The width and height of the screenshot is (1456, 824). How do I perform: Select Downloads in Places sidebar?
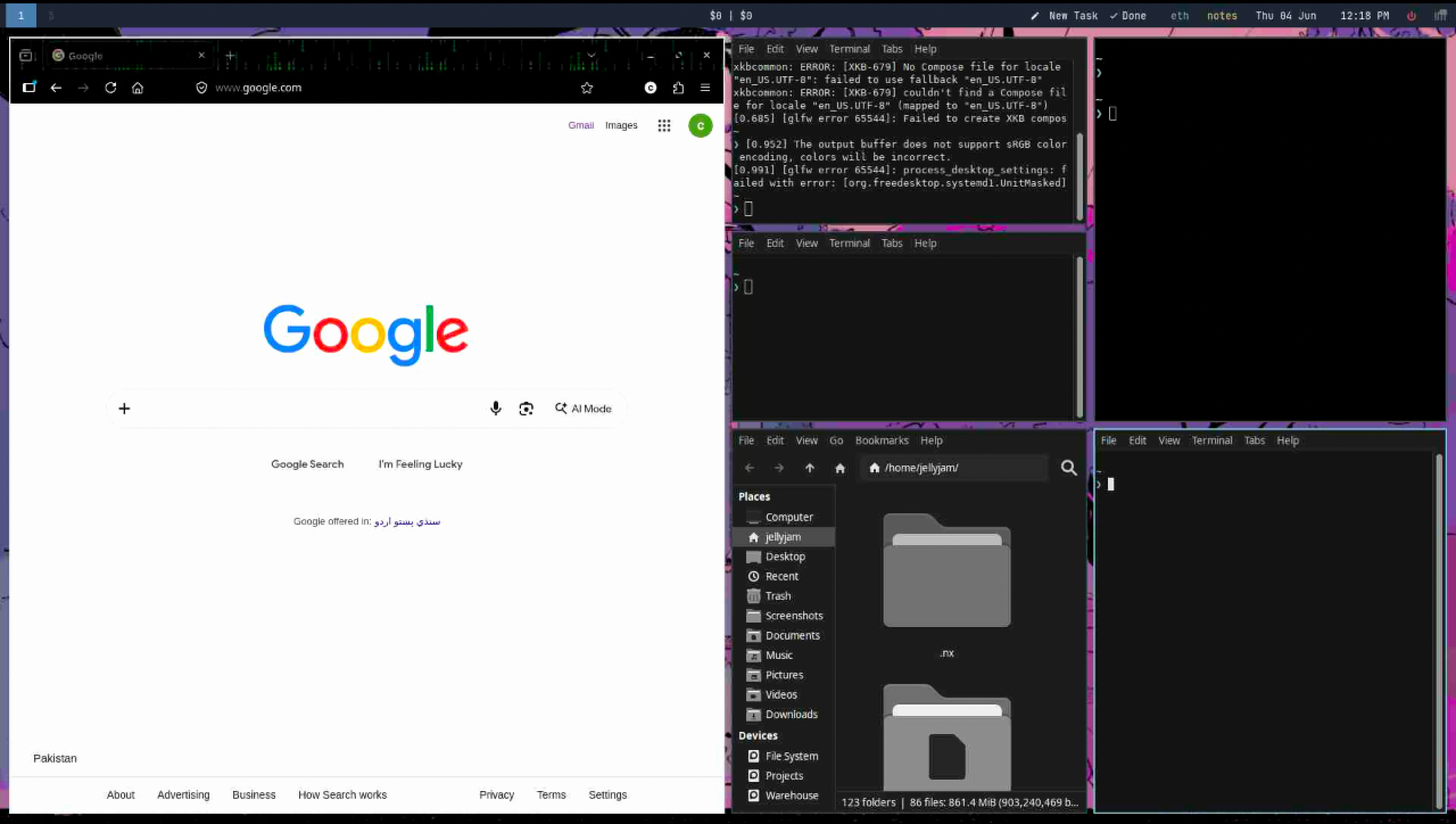[783, 714]
